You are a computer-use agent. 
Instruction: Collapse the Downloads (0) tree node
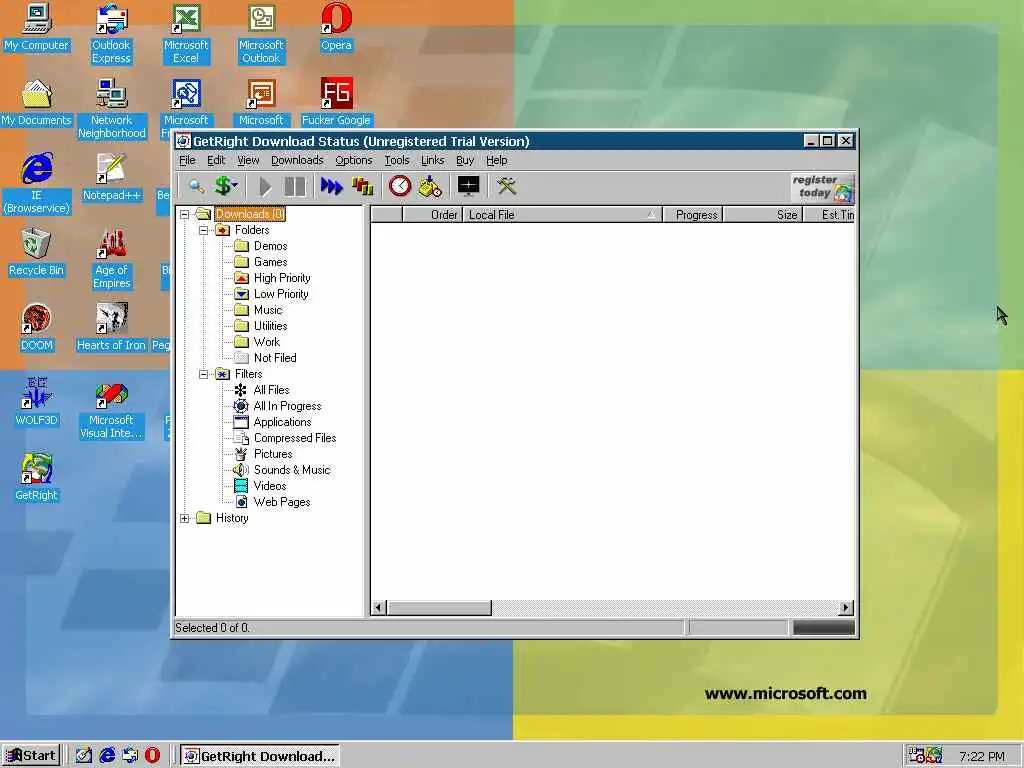(185, 214)
